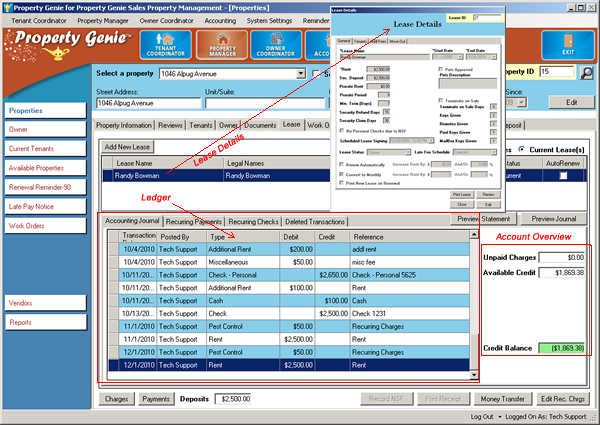Click into the Street Address field

click(148, 103)
